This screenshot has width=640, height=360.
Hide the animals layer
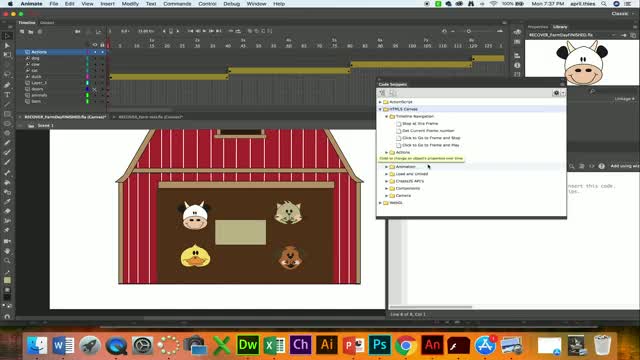(x=95, y=95)
